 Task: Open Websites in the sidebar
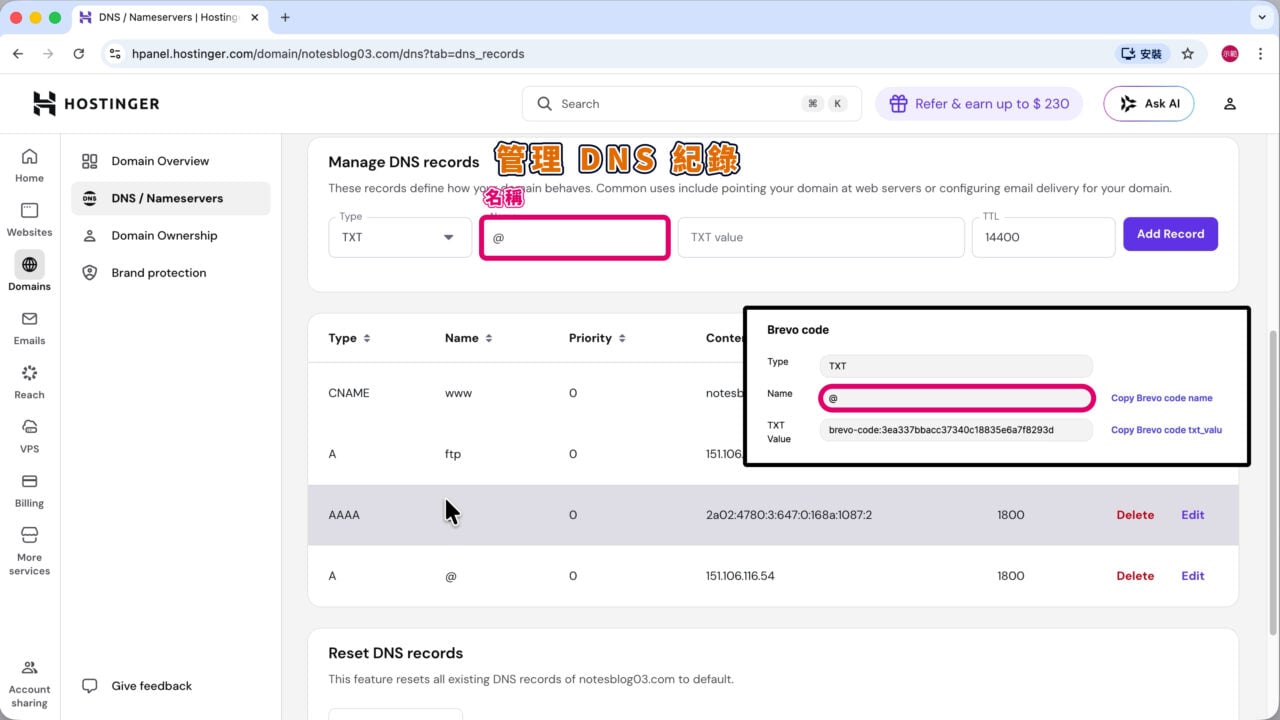click(x=29, y=220)
